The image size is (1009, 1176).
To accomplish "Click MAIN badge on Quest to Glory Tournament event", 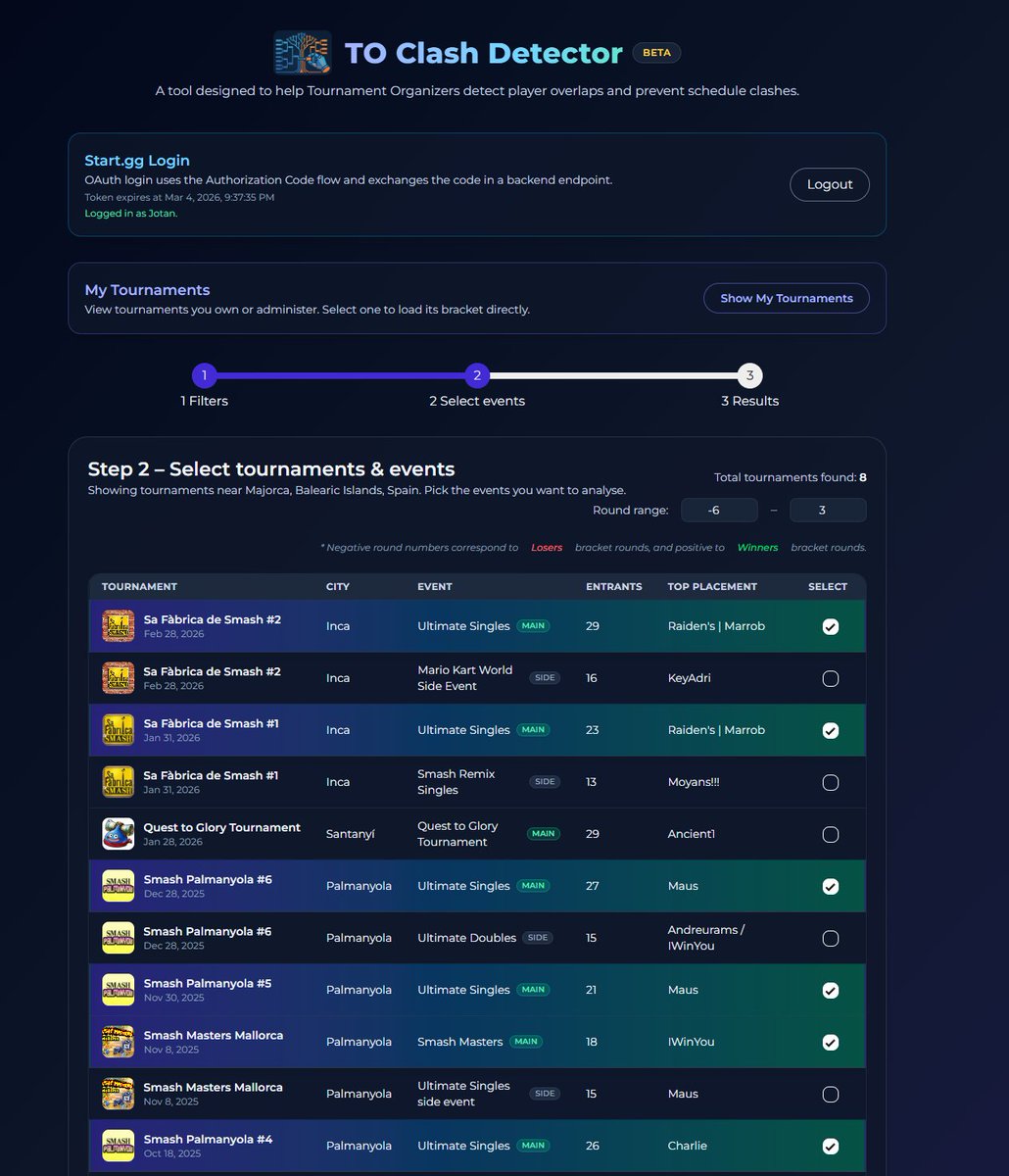I will (x=544, y=834).
